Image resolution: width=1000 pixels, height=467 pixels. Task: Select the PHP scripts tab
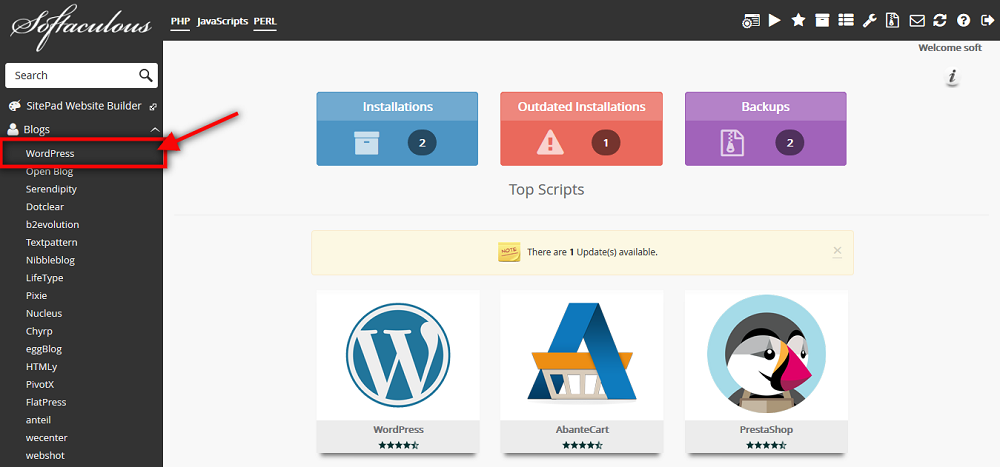point(180,21)
